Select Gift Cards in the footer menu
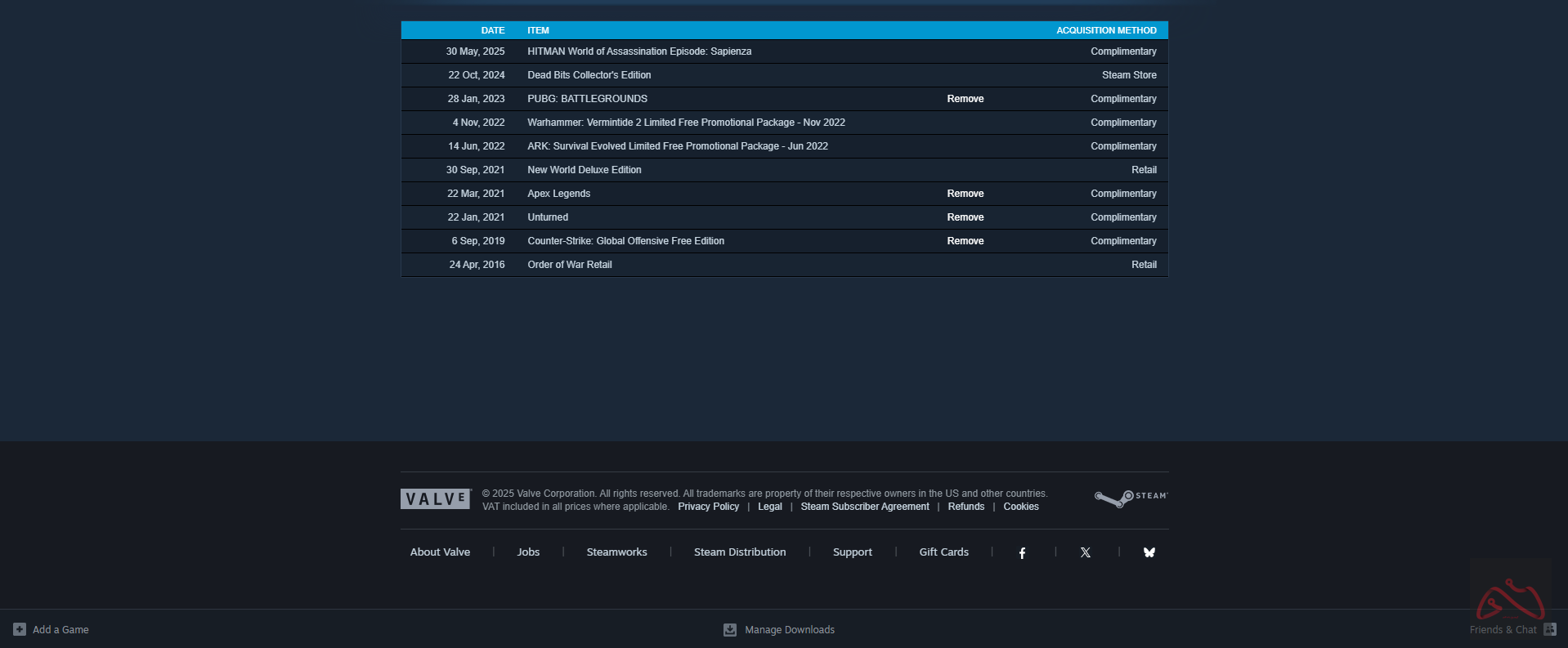Screen dimensions: 1568x648 click(943, 552)
